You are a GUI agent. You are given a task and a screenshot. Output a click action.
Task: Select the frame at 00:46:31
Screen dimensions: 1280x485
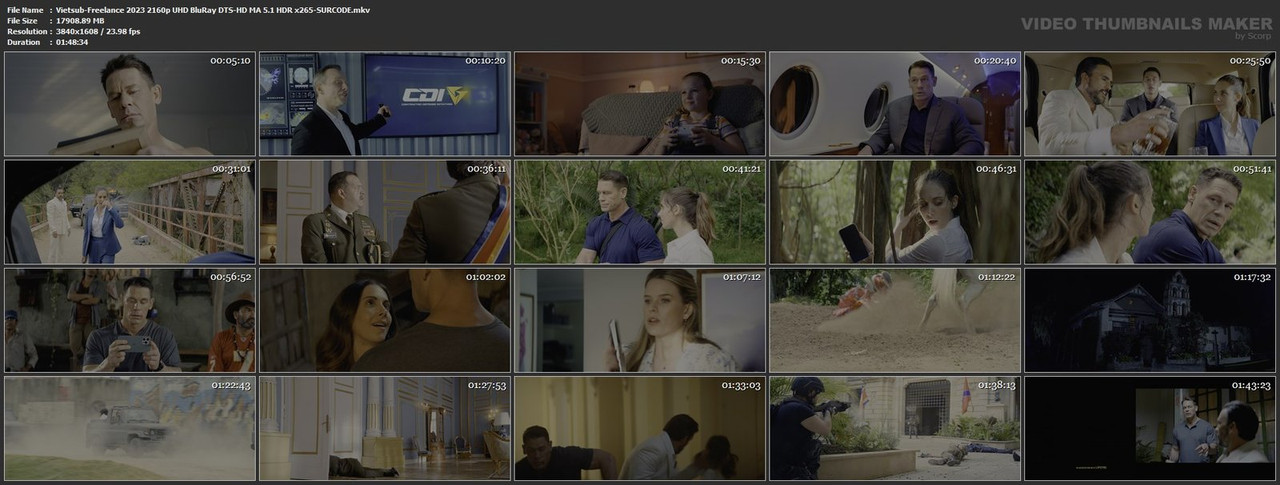895,212
